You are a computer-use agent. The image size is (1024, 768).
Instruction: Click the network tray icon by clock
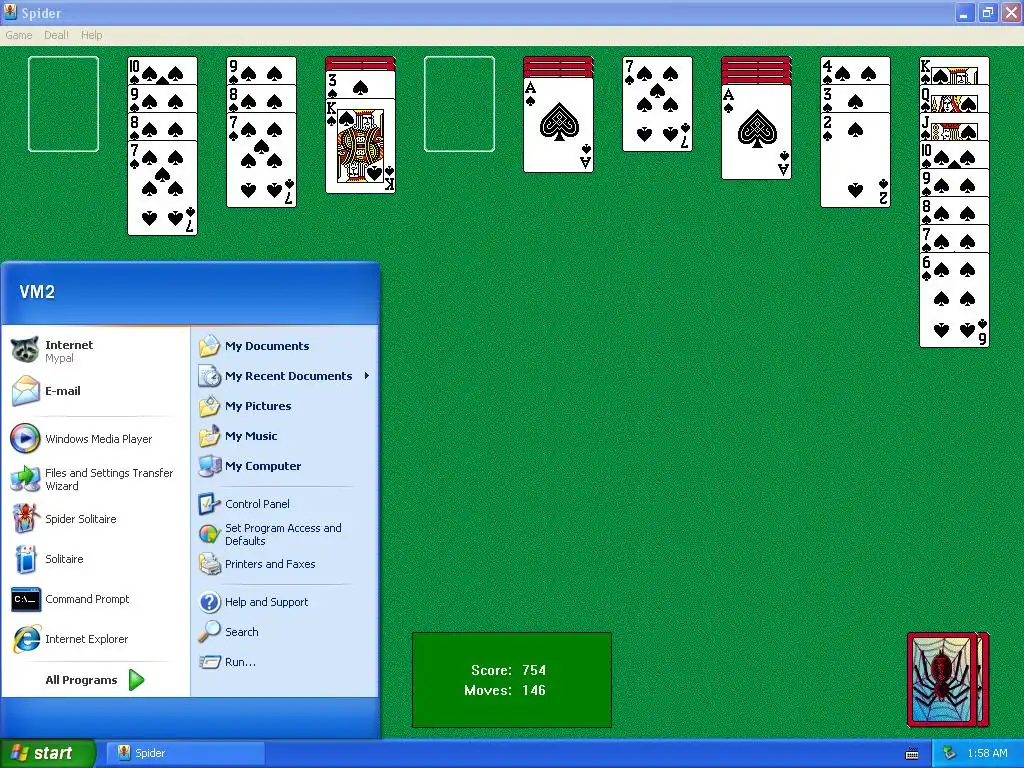click(x=950, y=753)
